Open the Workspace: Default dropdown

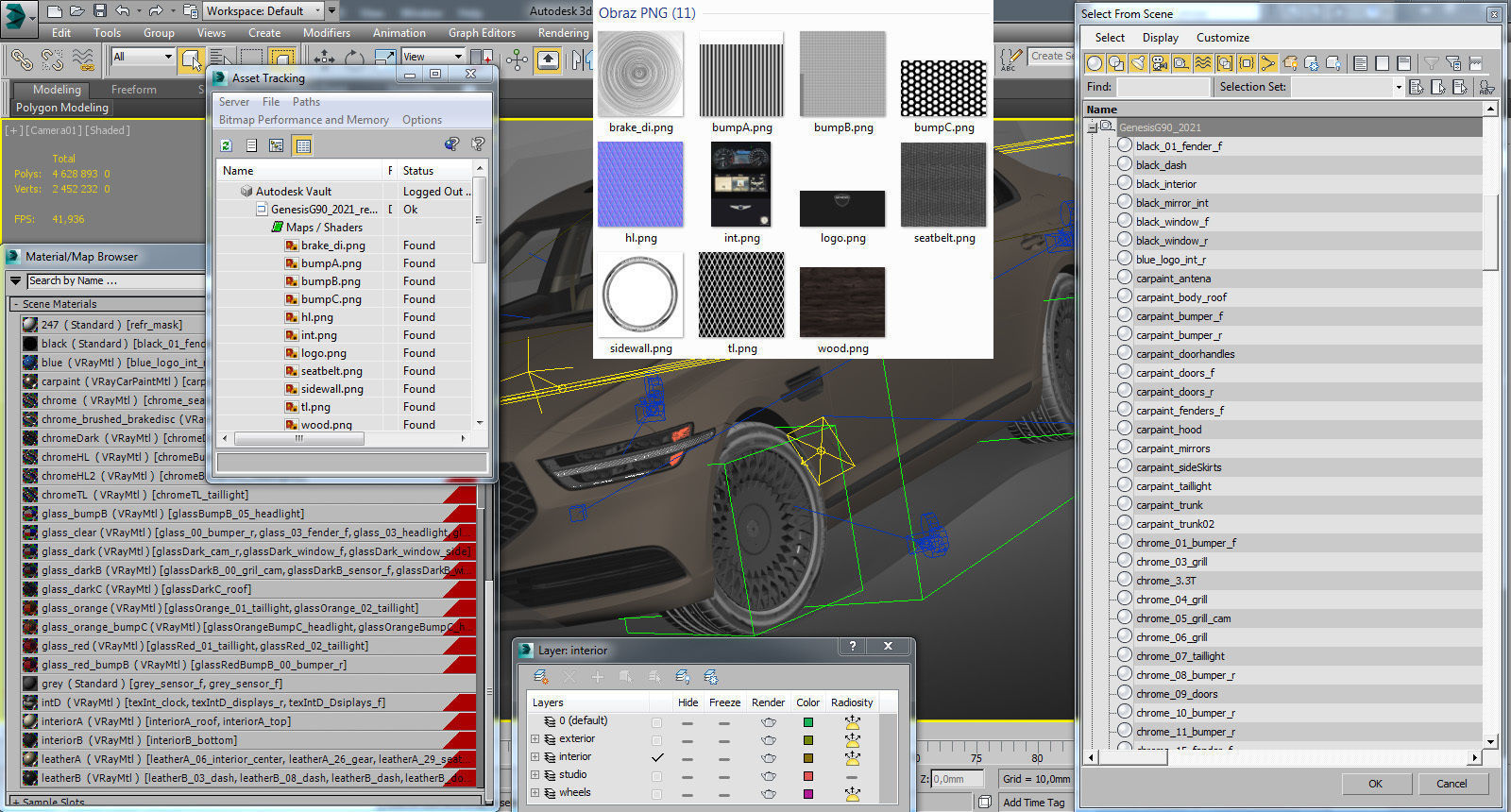tap(263, 11)
